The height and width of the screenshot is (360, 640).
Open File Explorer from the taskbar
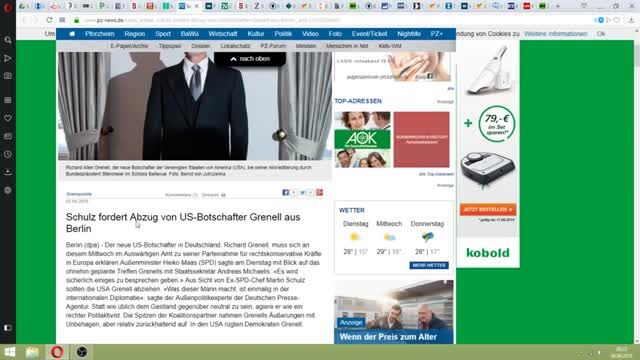32,352
